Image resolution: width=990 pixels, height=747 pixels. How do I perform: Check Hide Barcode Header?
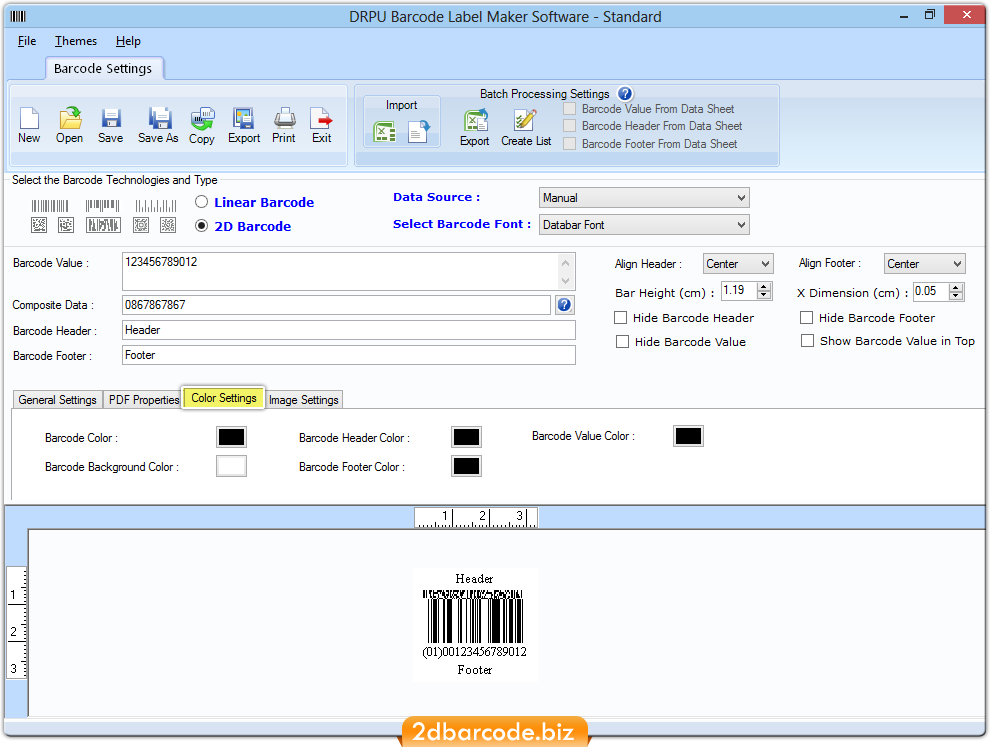[x=621, y=318]
